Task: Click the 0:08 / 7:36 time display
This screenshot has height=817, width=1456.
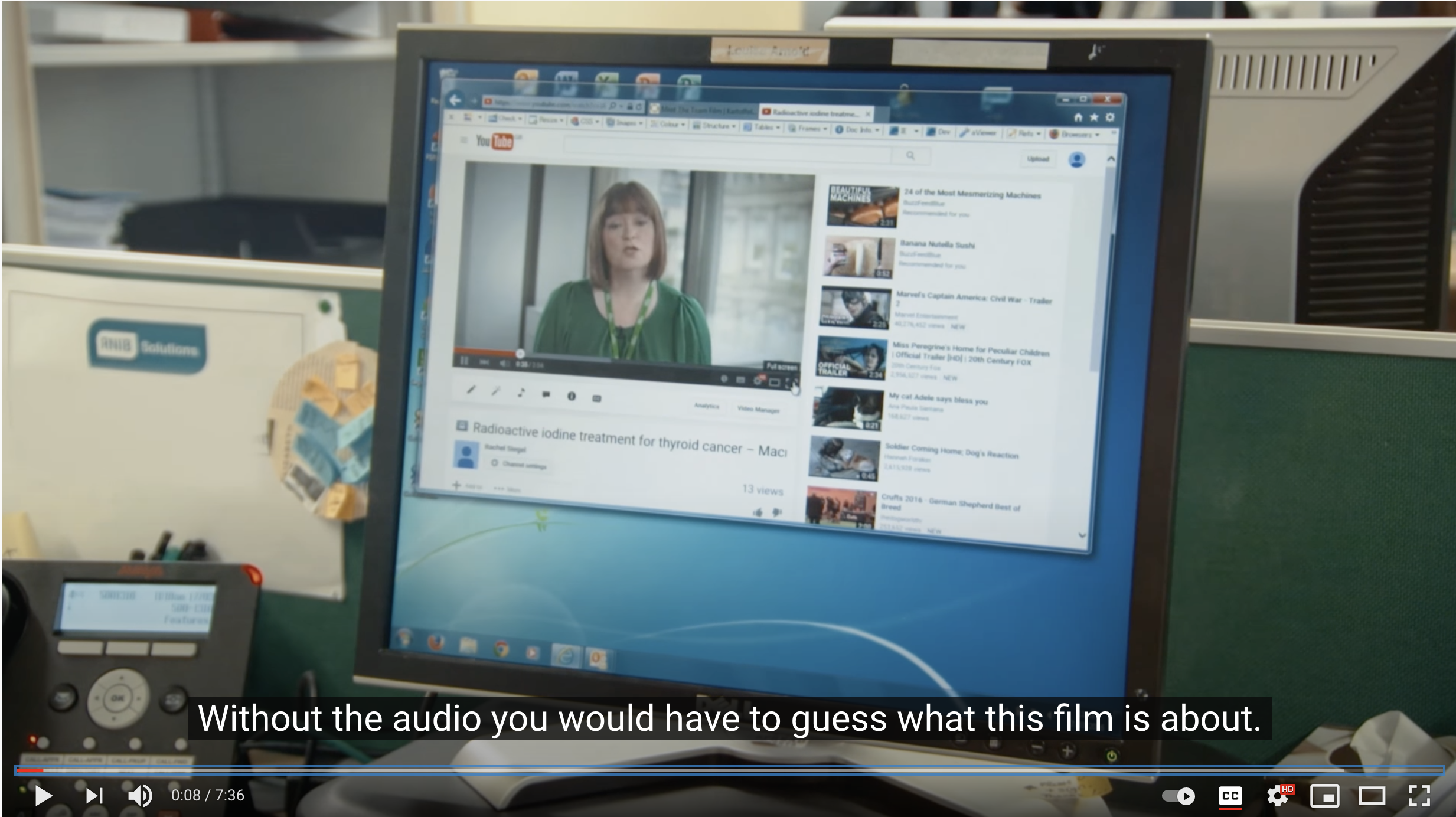Action: [207, 795]
